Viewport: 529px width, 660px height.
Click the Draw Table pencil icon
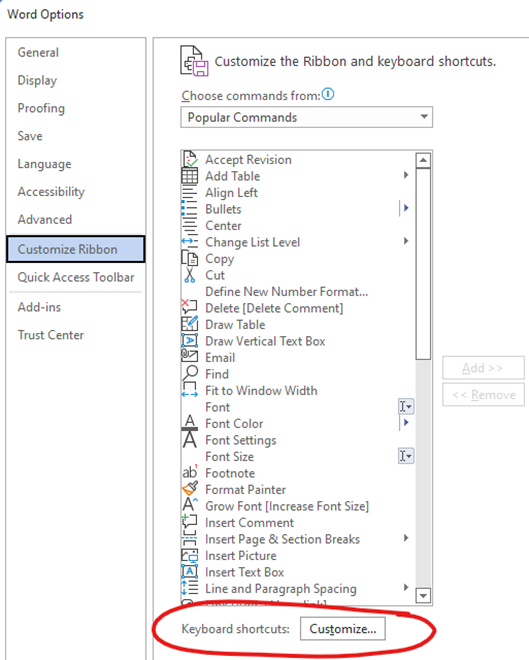tap(189, 324)
